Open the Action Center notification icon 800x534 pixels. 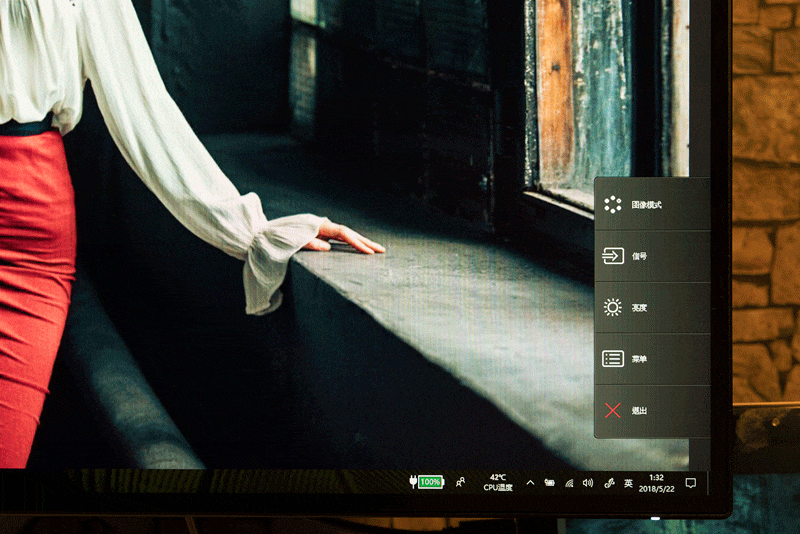691,483
